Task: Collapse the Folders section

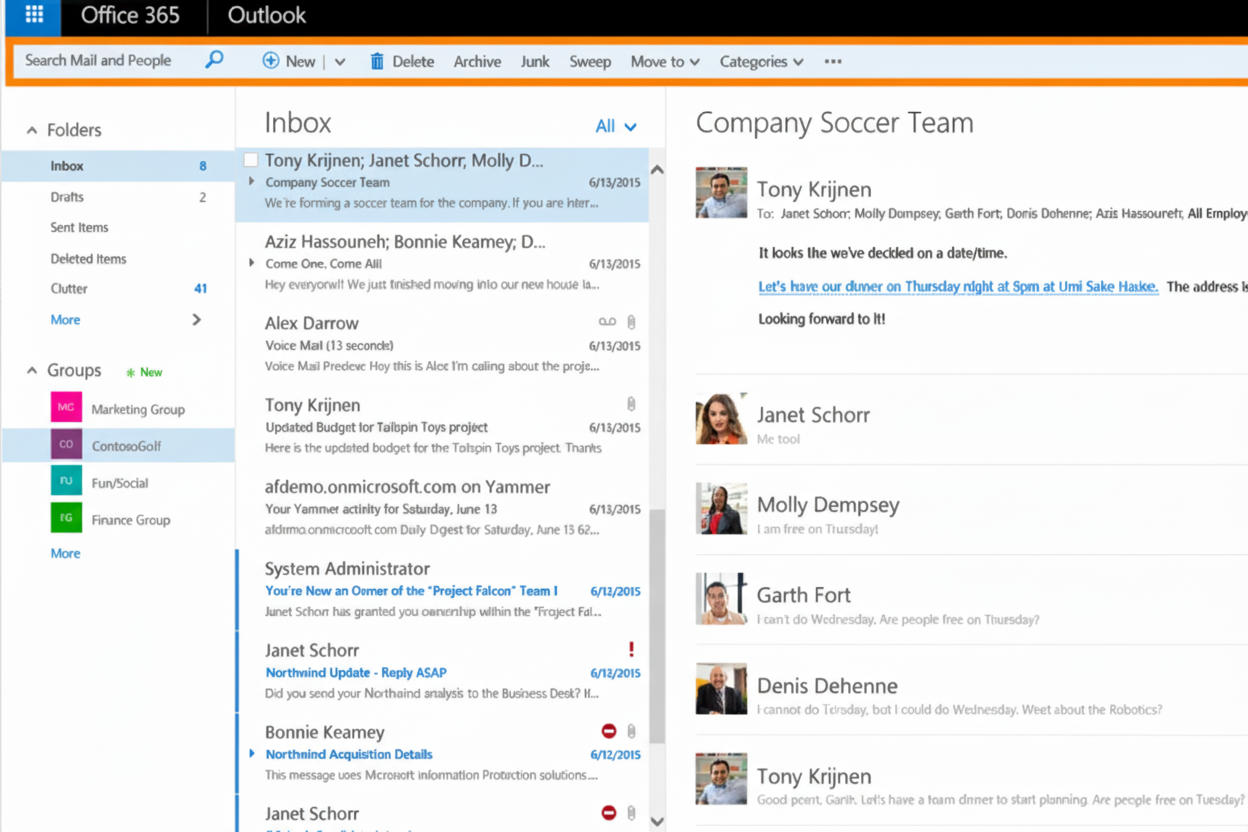Action: [x=33, y=130]
